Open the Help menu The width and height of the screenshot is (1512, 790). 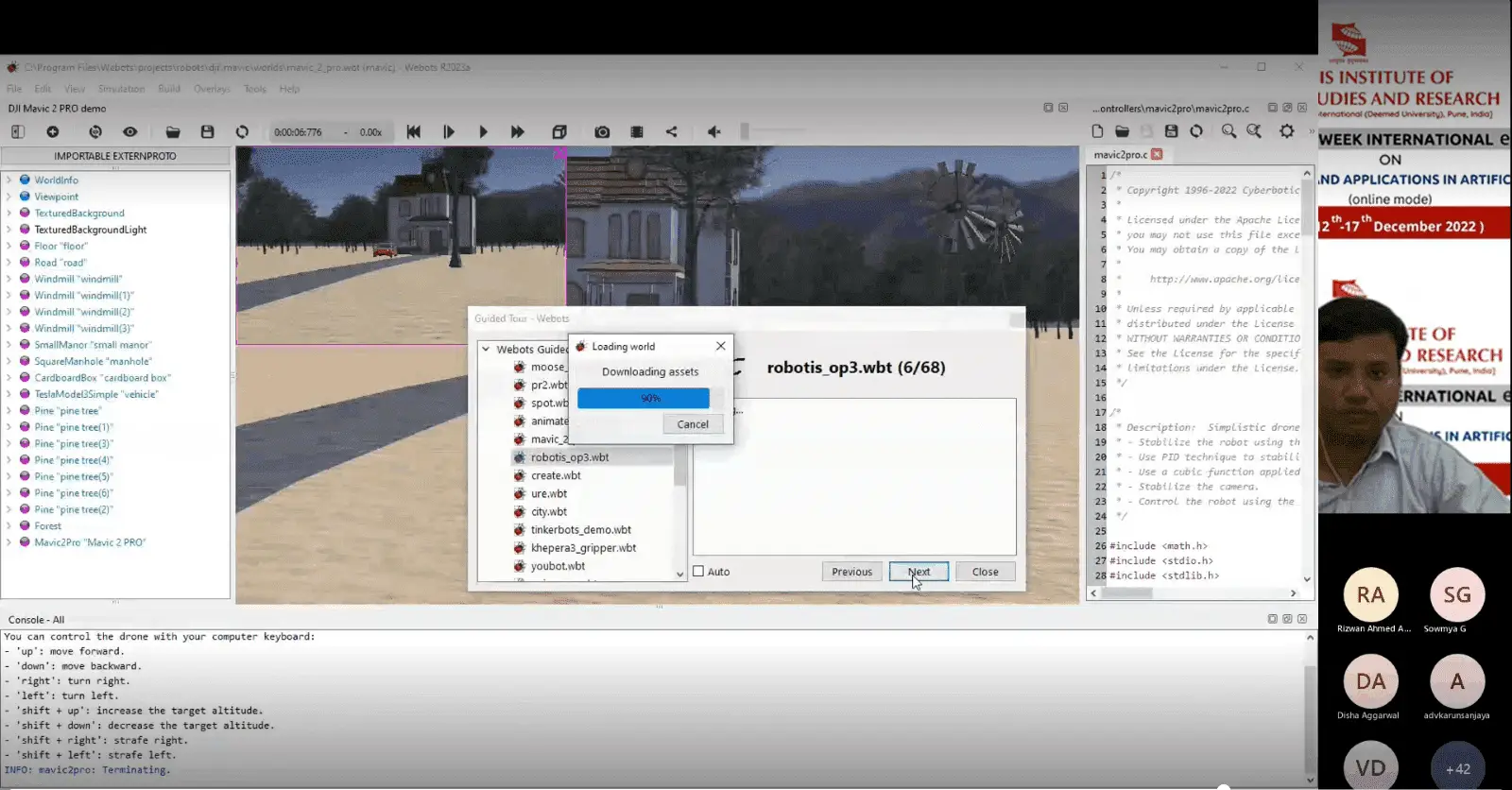pyautogui.click(x=289, y=89)
